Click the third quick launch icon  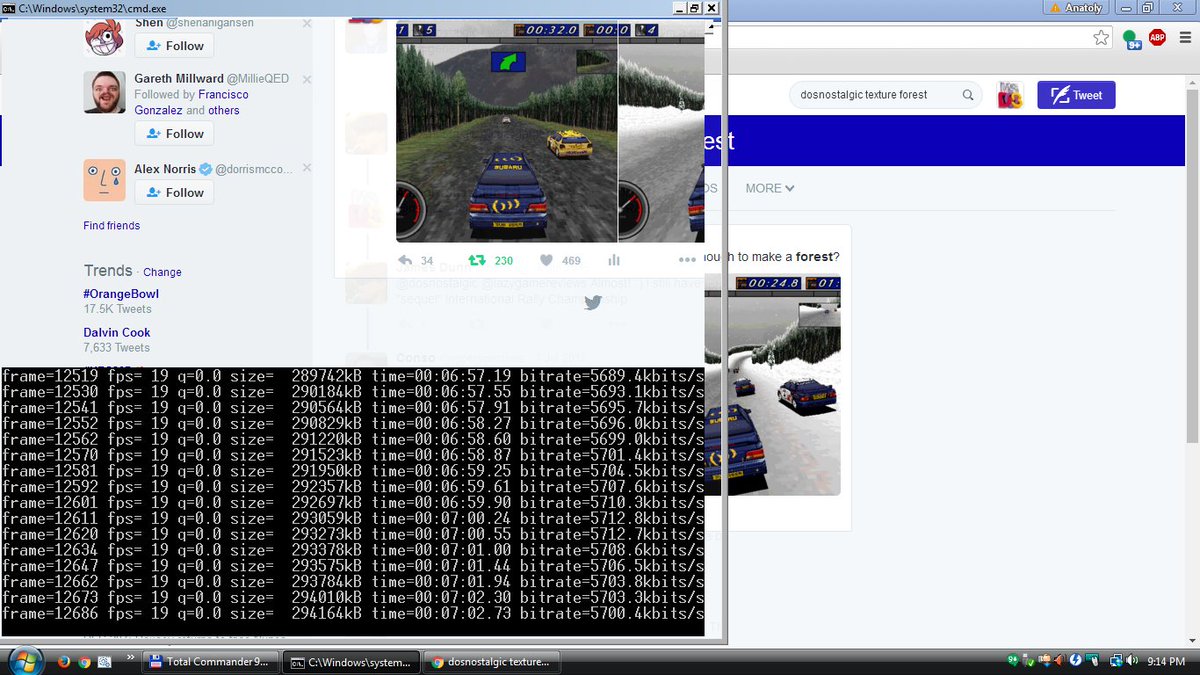(104, 662)
